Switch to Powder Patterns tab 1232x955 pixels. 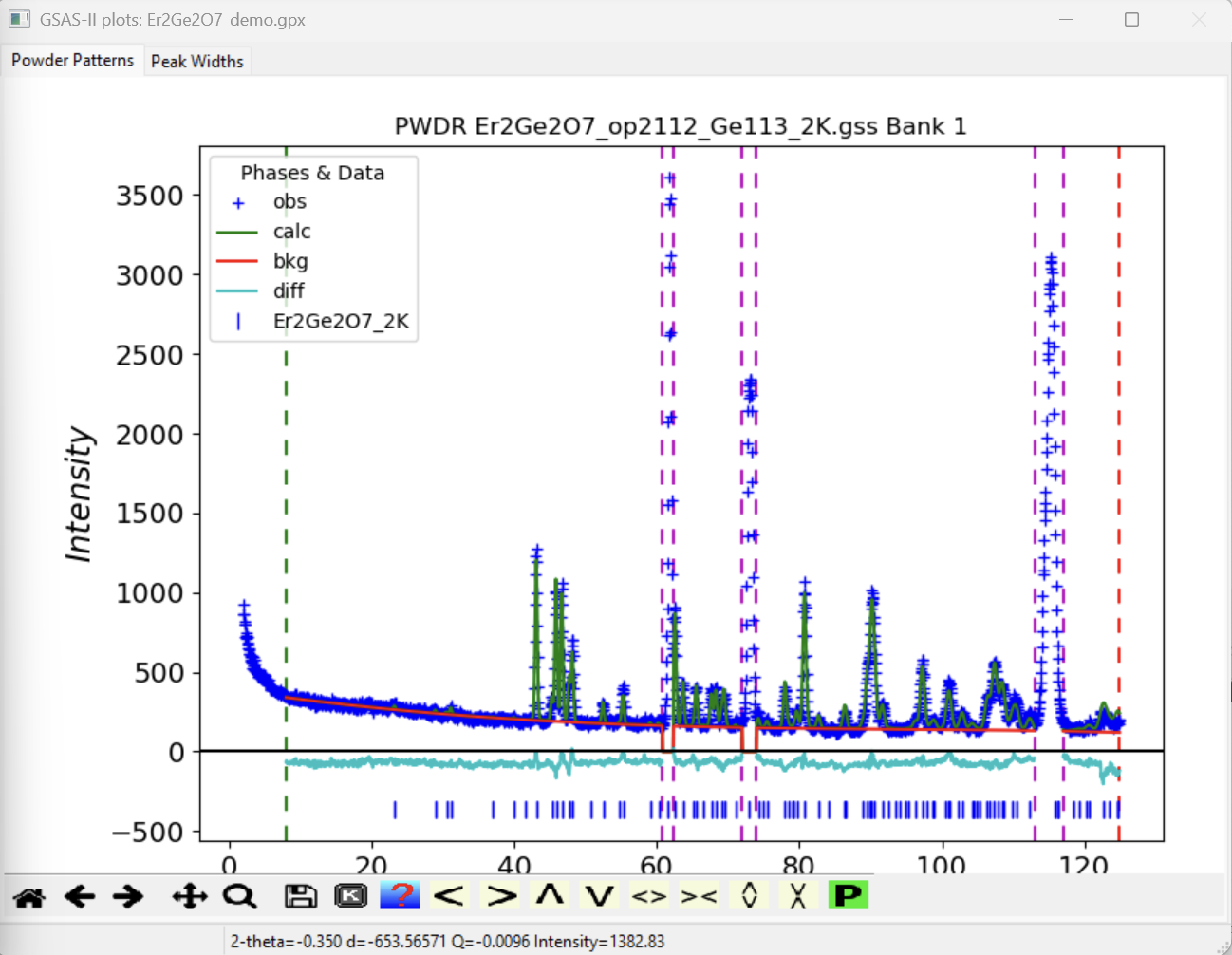click(72, 60)
